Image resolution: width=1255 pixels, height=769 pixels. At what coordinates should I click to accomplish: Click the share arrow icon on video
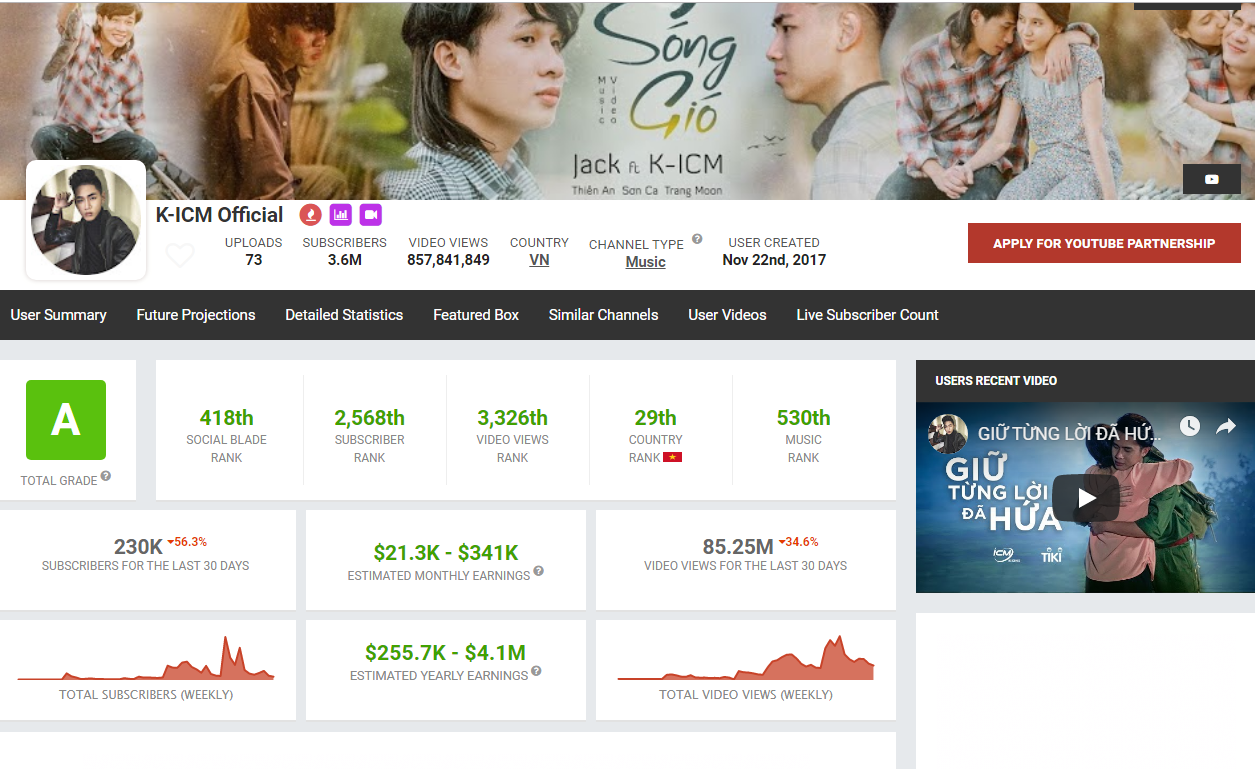click(x=1226, y=427)
